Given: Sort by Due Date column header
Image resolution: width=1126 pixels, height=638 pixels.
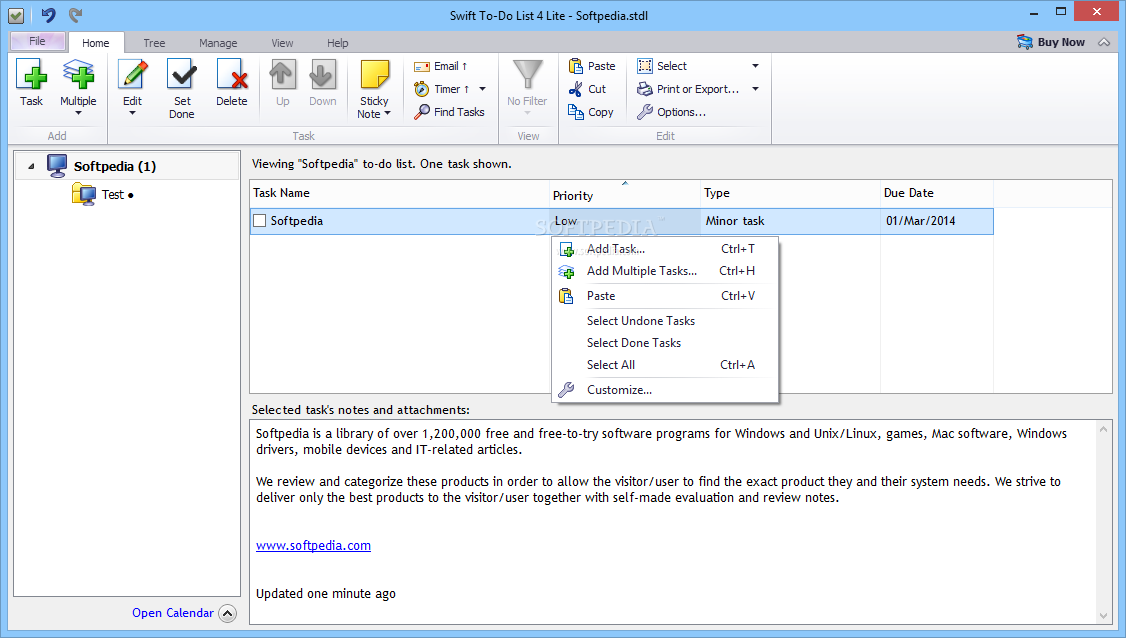Looking at the screenshot, I should 936,193.
